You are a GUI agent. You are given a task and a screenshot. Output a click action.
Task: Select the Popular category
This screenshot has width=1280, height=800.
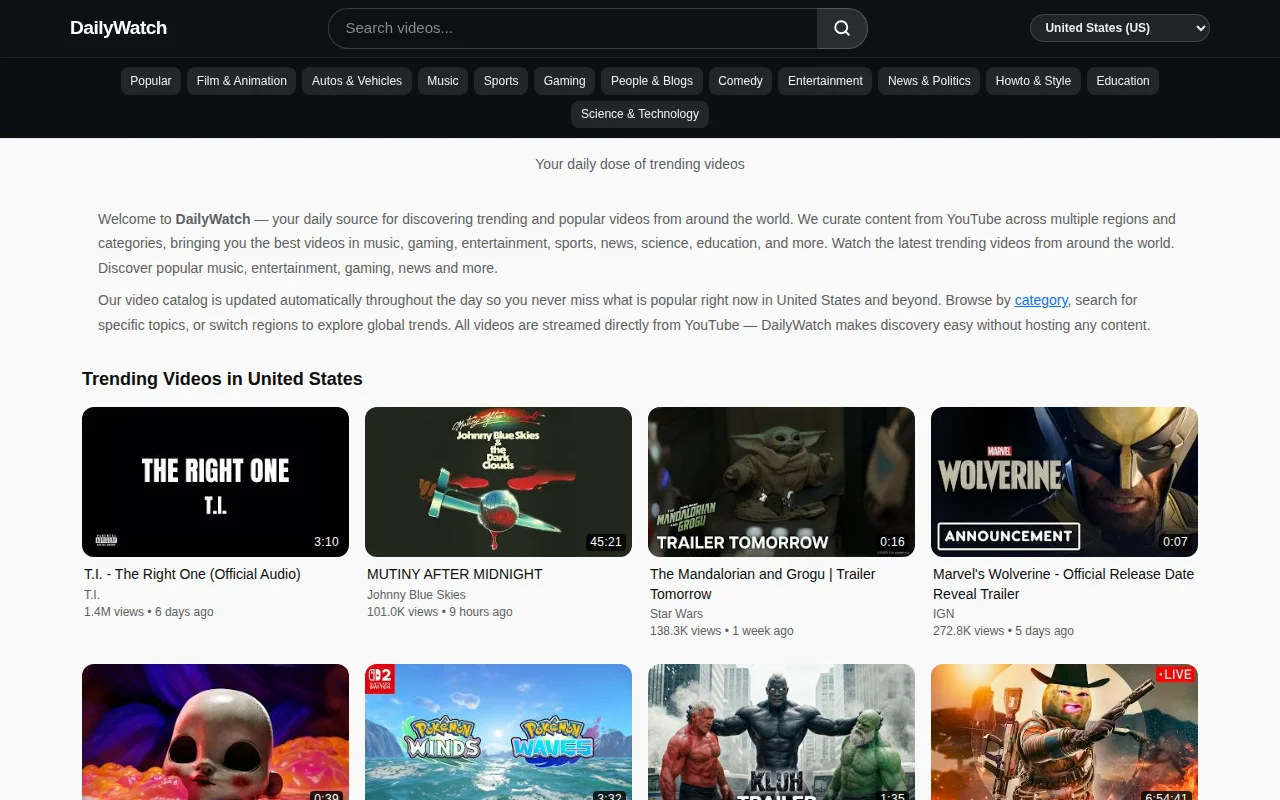pos(151,81)
